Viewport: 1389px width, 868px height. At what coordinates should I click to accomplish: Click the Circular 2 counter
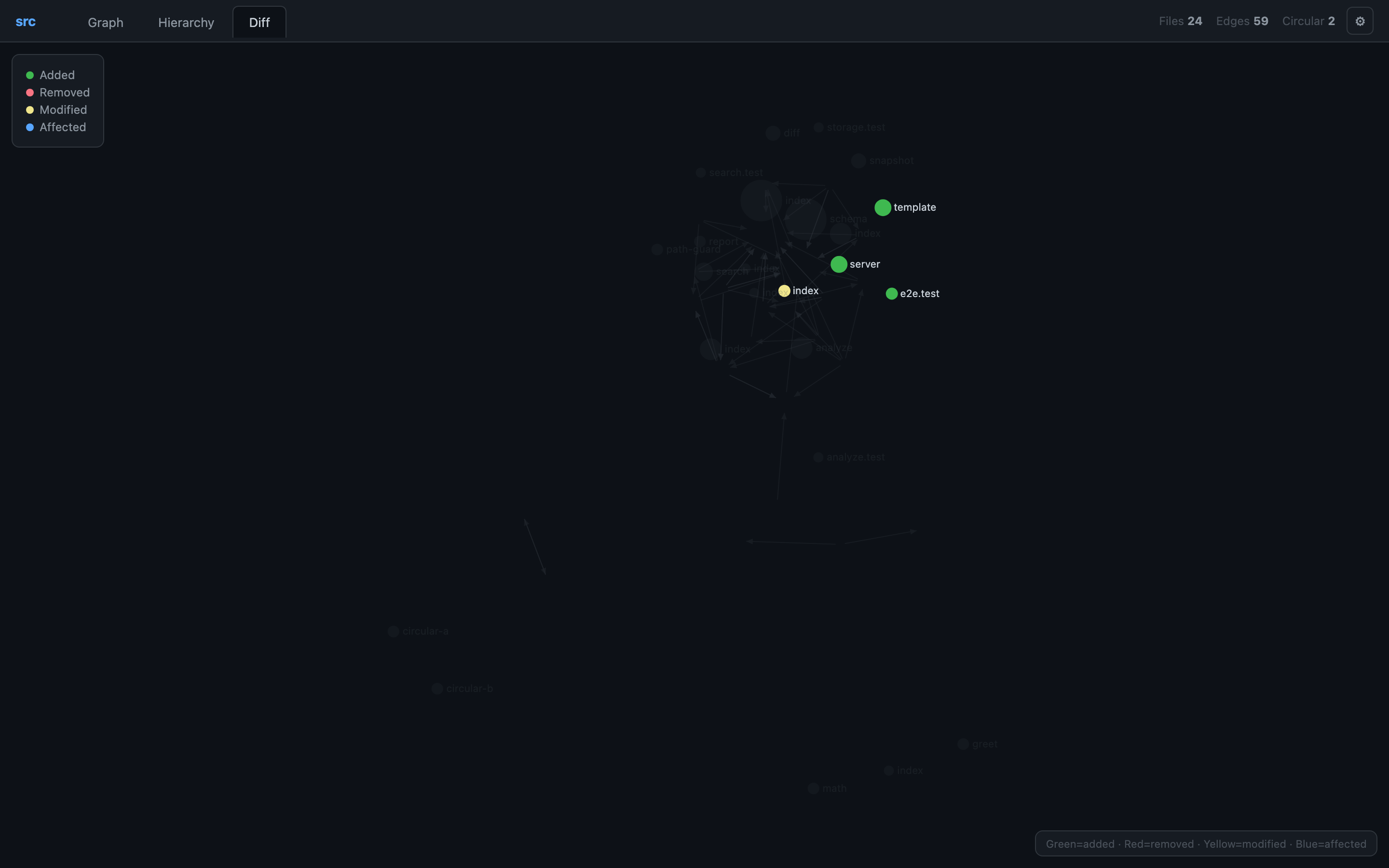[1308, 21]
